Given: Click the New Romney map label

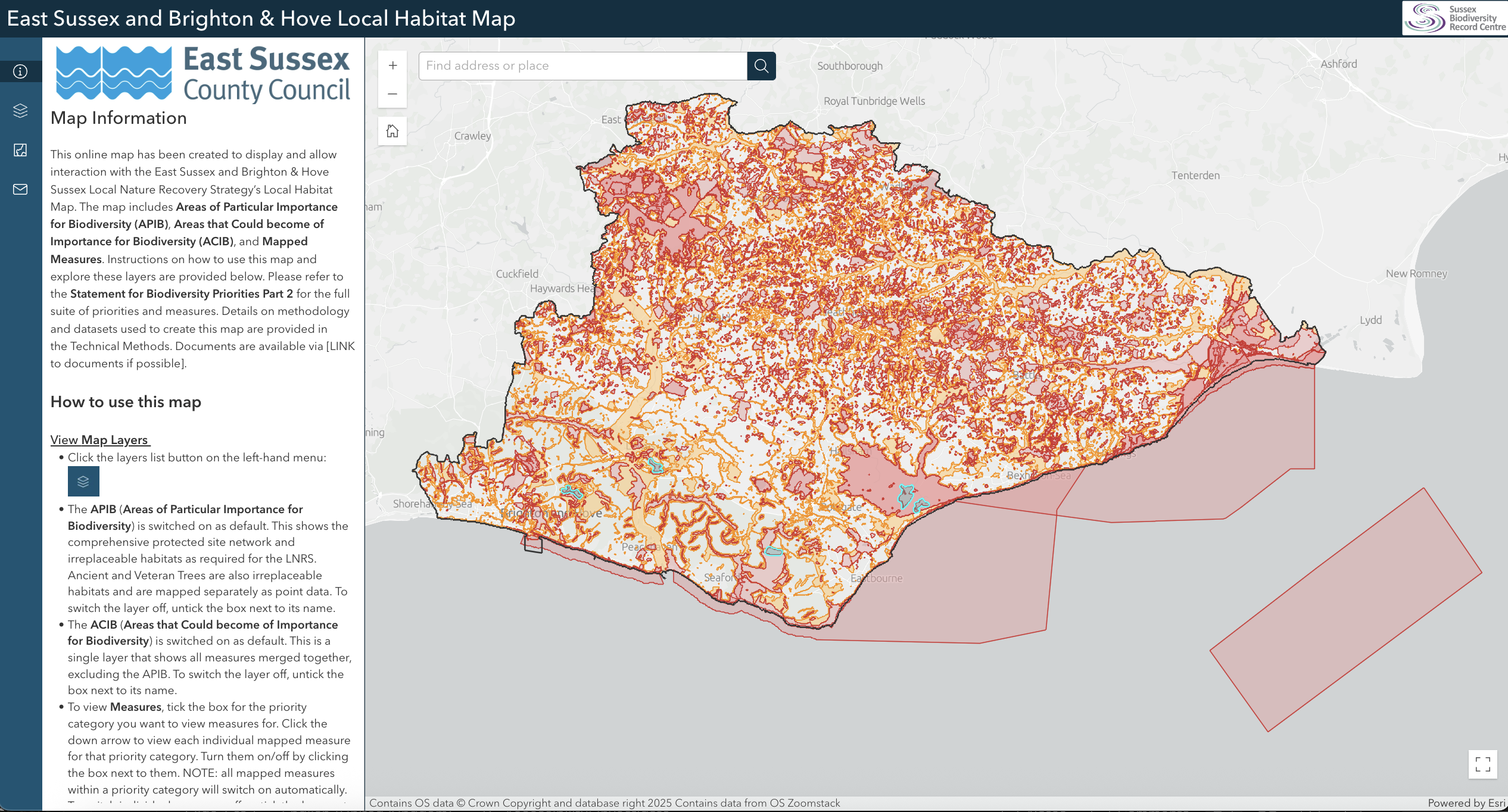Looking at the screenshot, I should click(x=1416, y=274).
